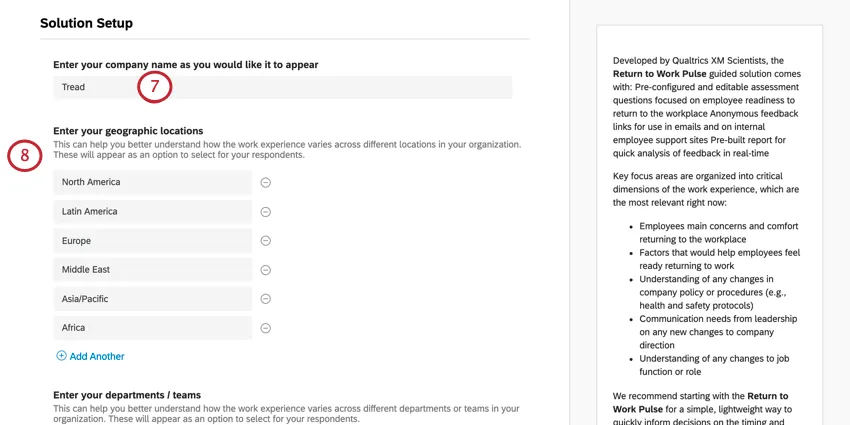
Task: Remove the Asia/Pacific location
Action: pyautogui.click(x=266, y=299)
